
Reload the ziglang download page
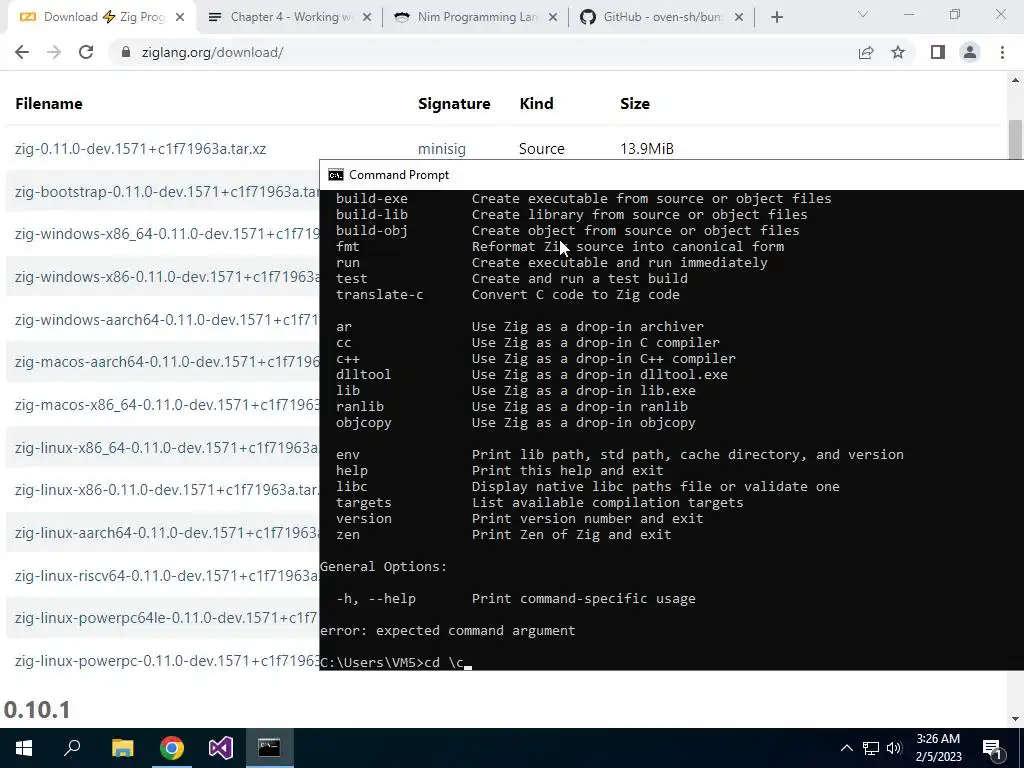tap(86, 52)
